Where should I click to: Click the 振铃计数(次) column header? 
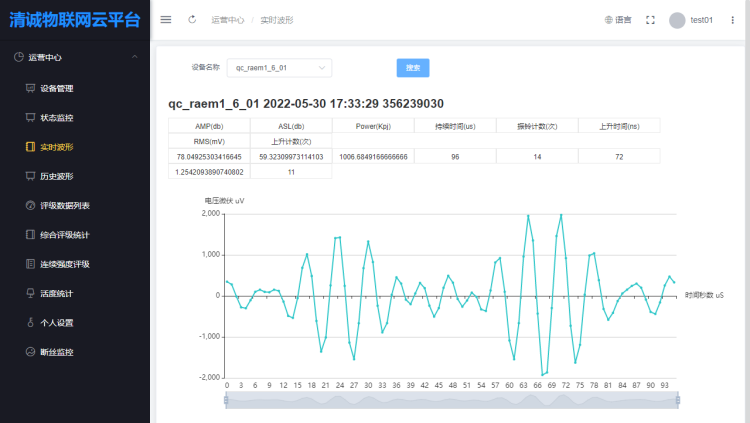tap(537, 126)
